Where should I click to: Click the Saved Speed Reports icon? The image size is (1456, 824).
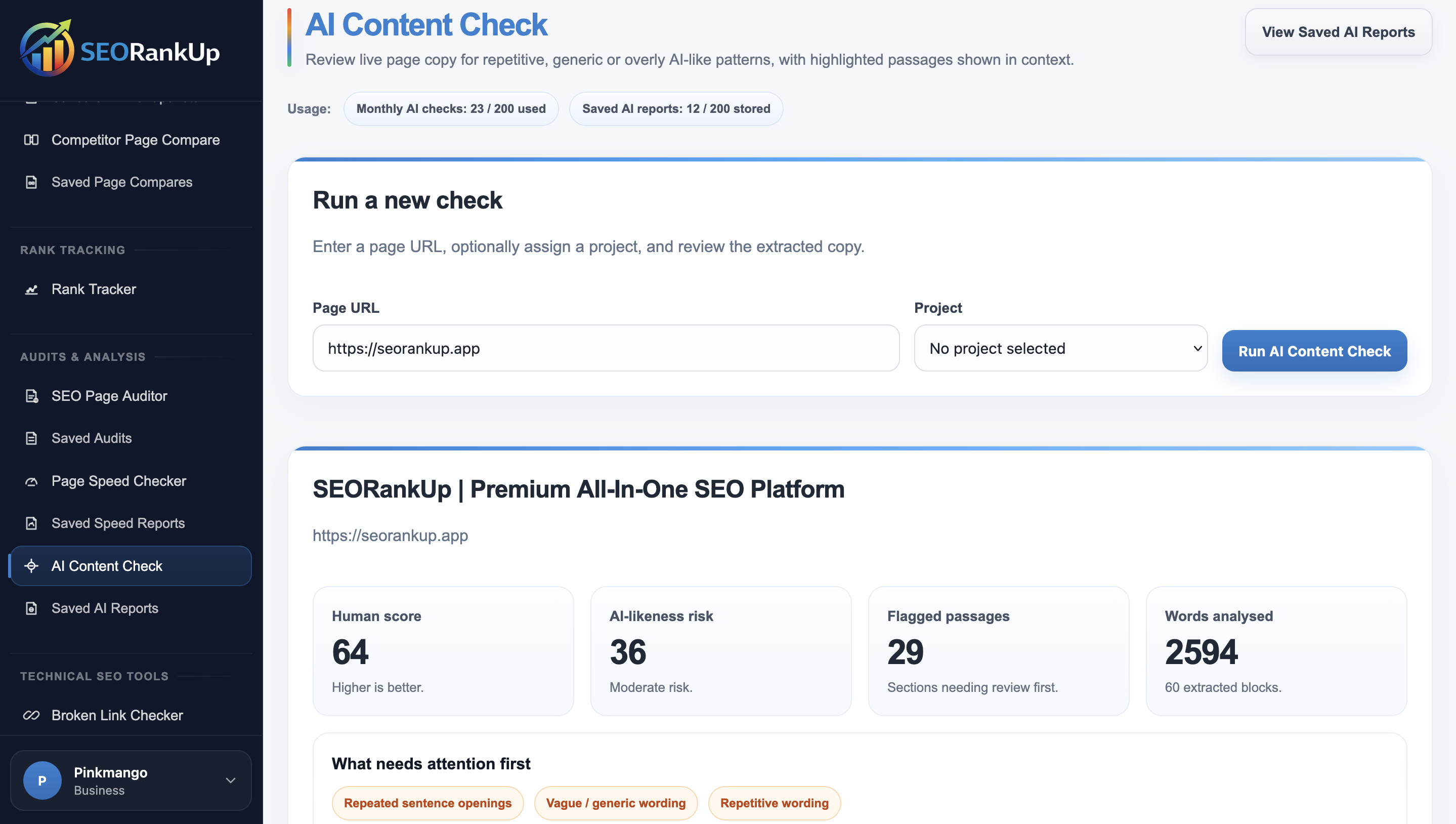(x=31, y=523)
